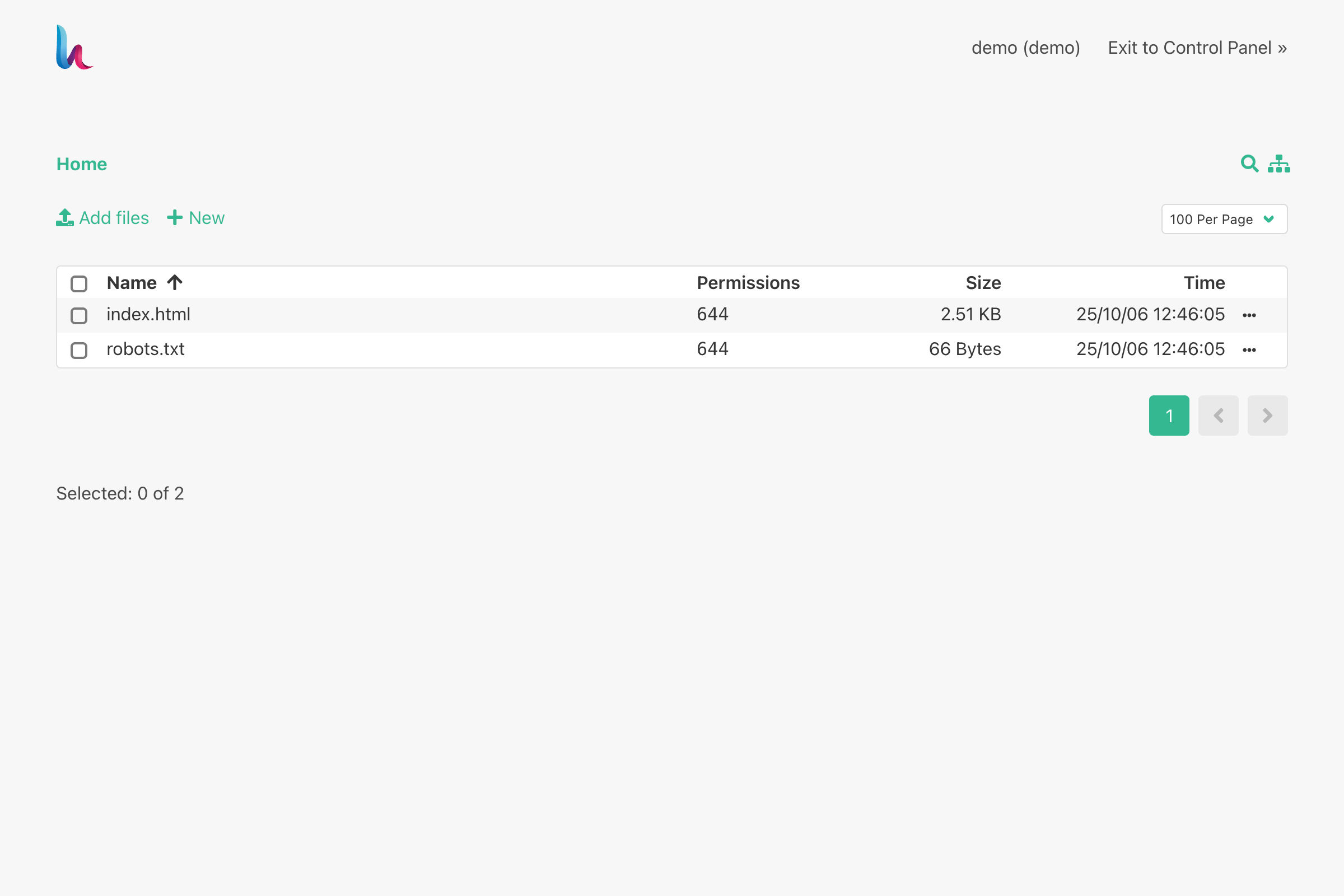Click the Home breadcrumb

(82, 165)
